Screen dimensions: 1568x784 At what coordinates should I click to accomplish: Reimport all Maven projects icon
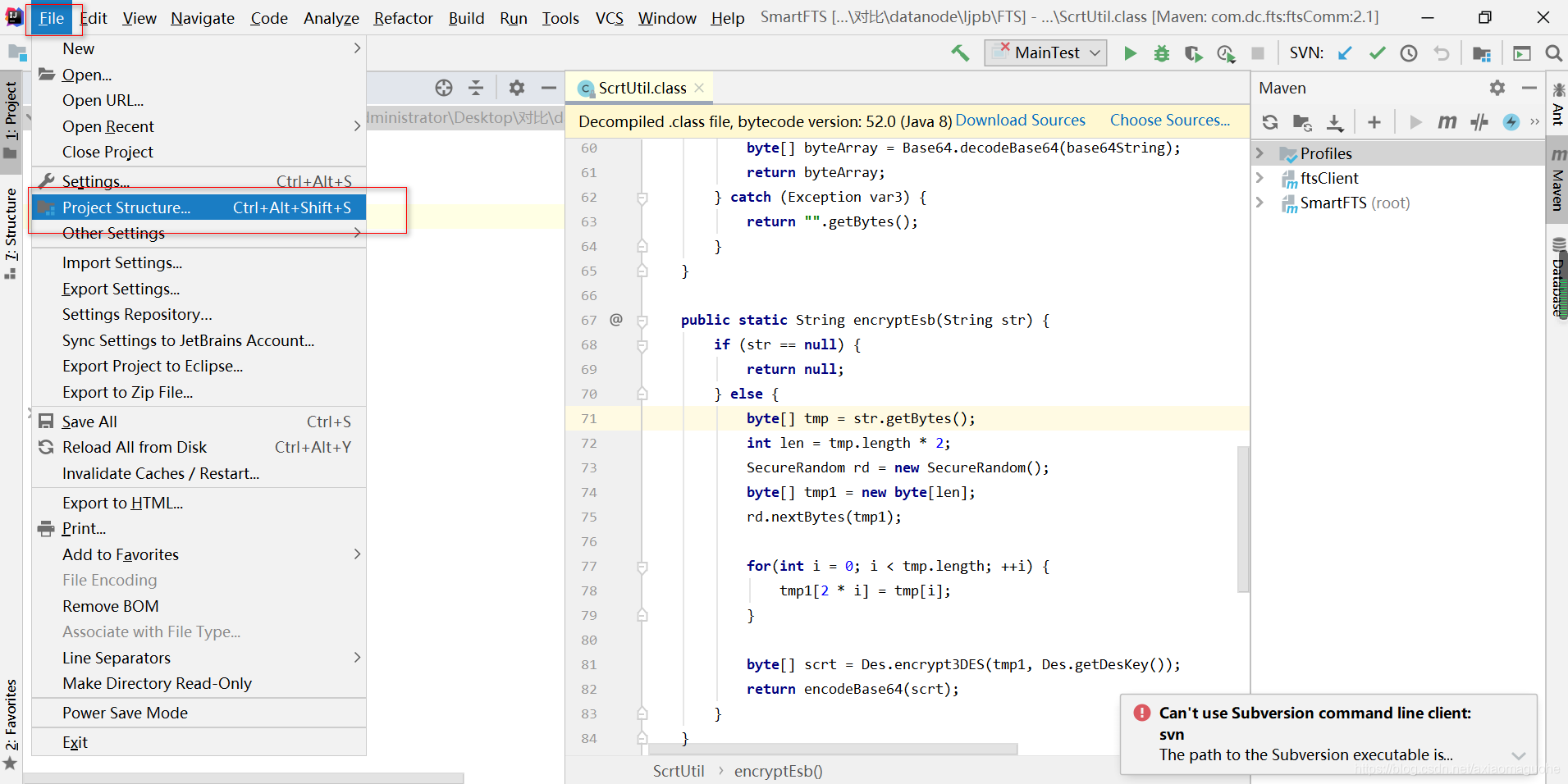click(x=1270, y=122)
